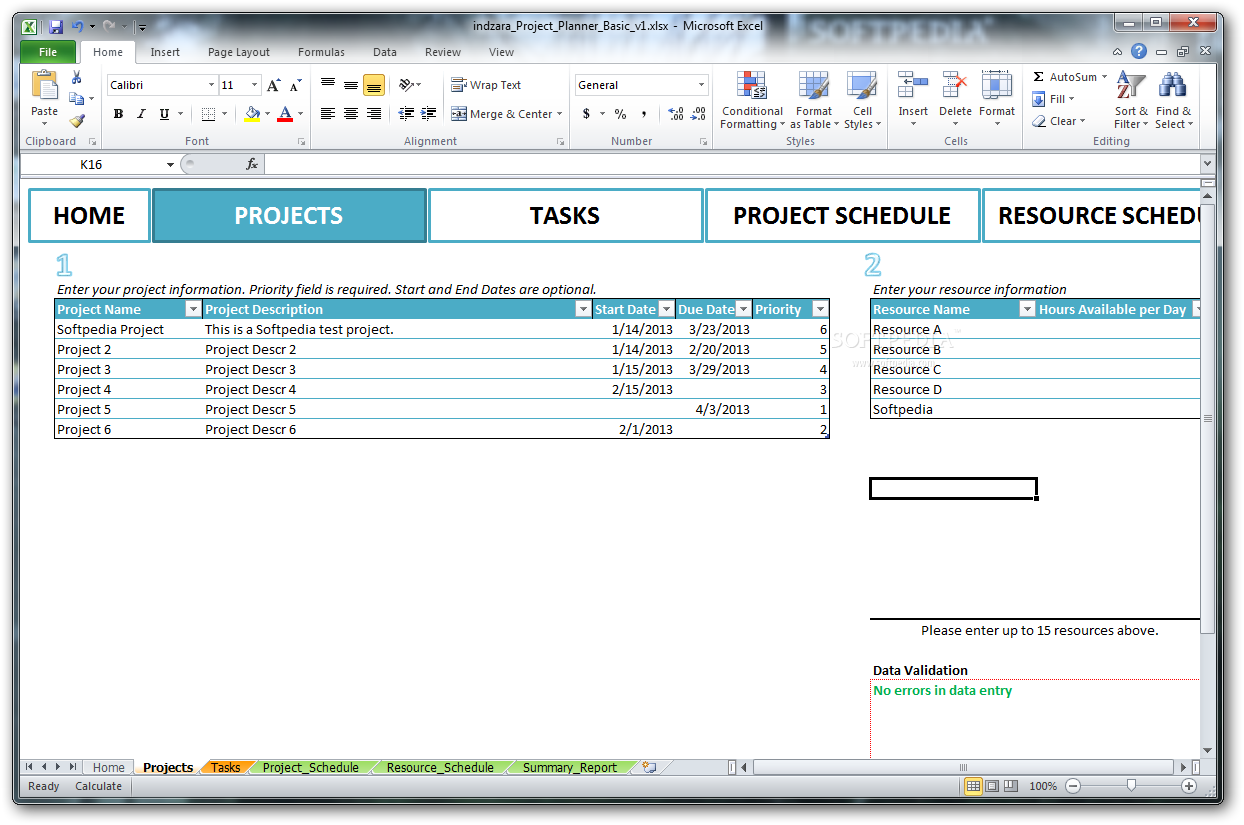Open Priority column filter dropdown
The height and width of the screenshot is (825, 1244).
click(821, 310)
